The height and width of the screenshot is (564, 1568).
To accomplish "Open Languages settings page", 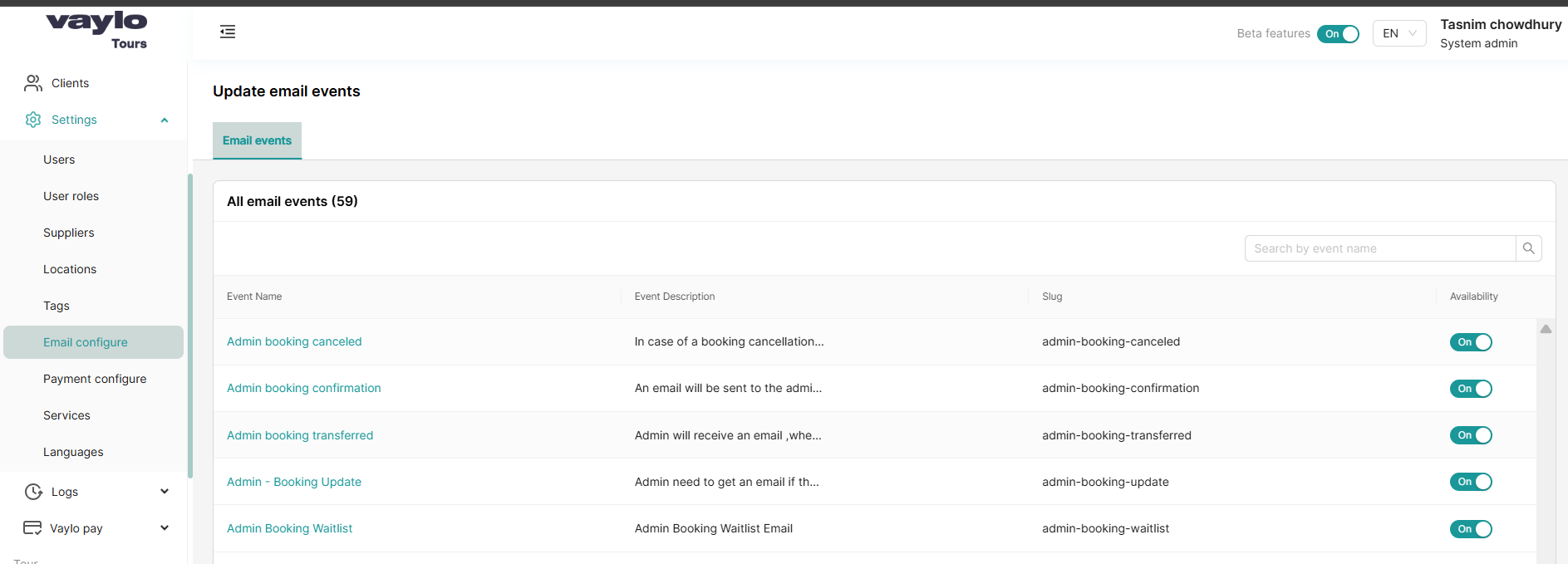I will pos(73,452).
